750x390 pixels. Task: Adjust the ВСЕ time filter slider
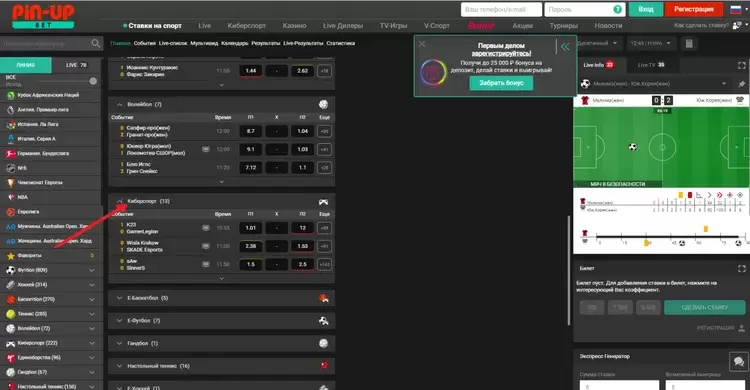93,81
